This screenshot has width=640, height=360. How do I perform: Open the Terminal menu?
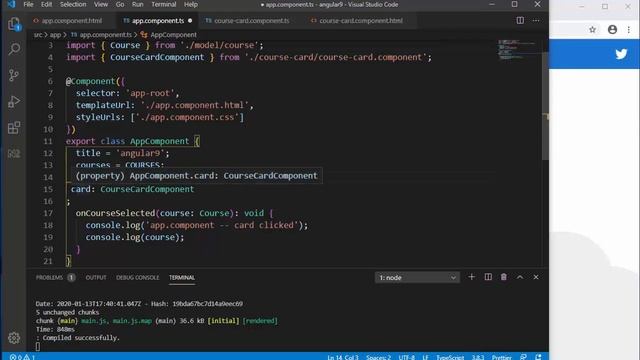point(164,4)
